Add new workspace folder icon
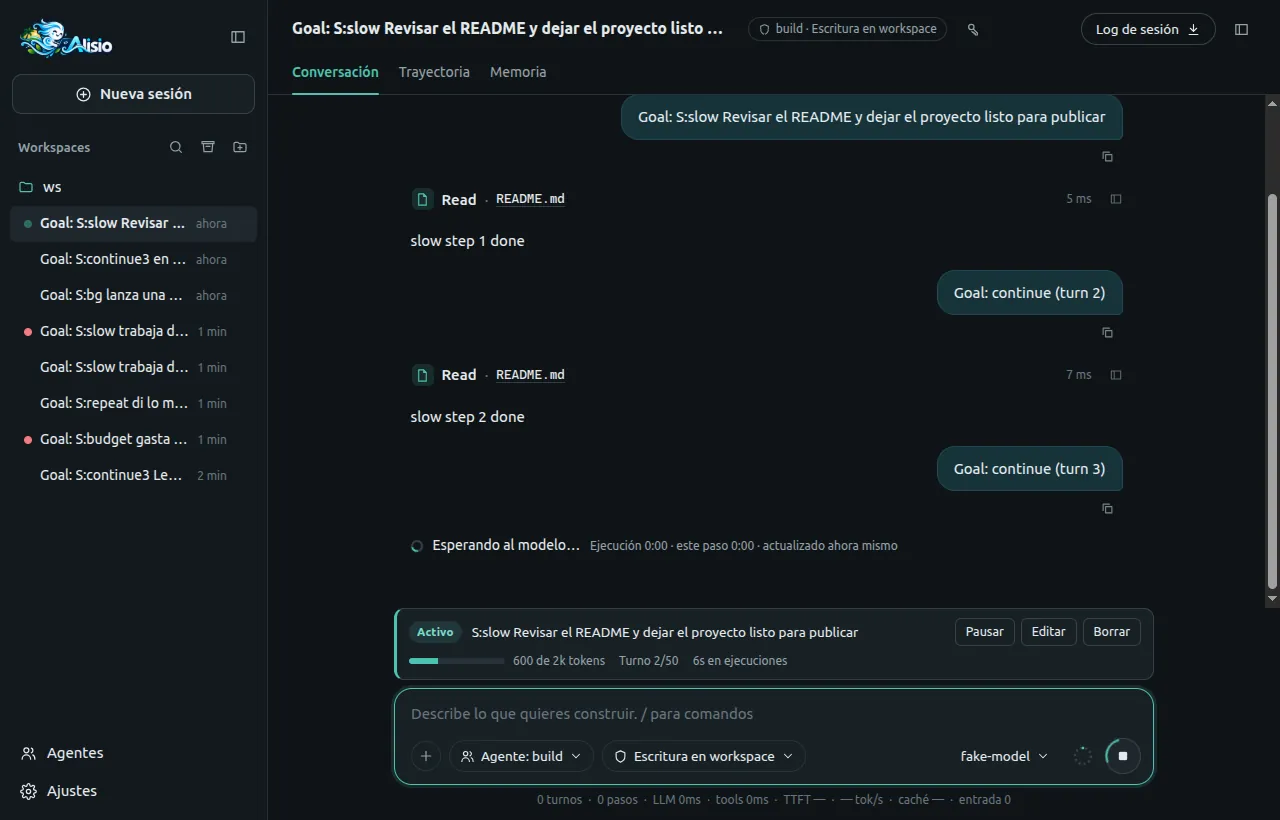Viewport: 1280px width, 820px height. [x=240, y=147]
